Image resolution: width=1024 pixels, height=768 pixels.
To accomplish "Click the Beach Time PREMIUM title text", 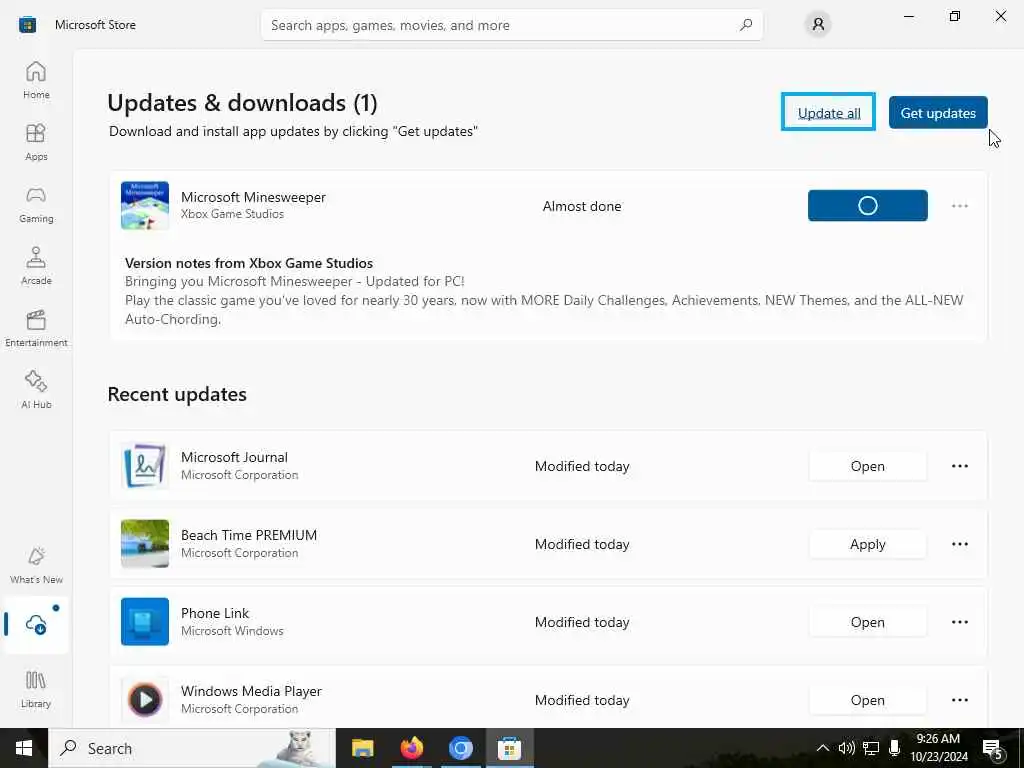I will click(x=249, y=535).
